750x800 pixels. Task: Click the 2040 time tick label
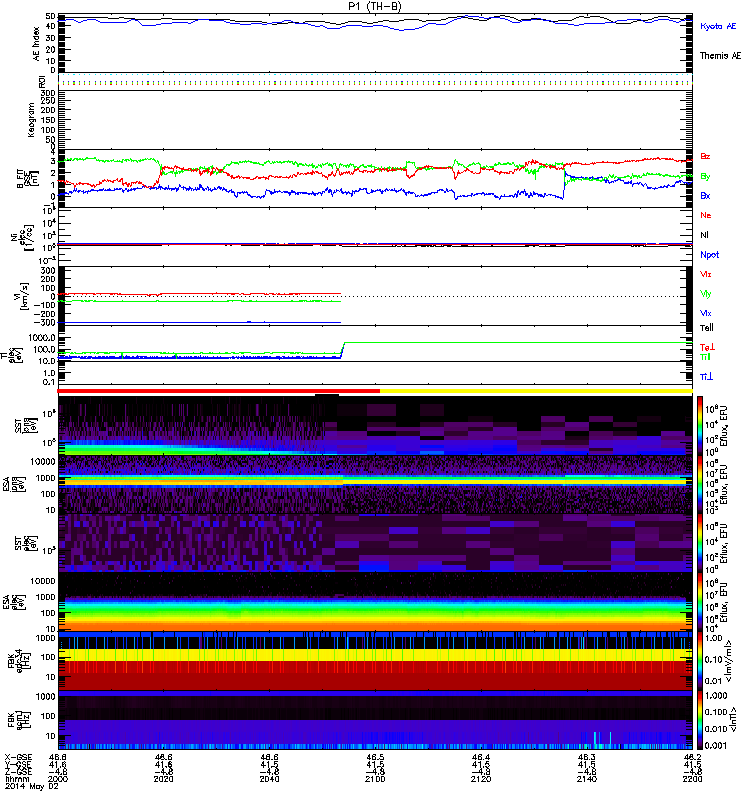[x=269, y=779]
